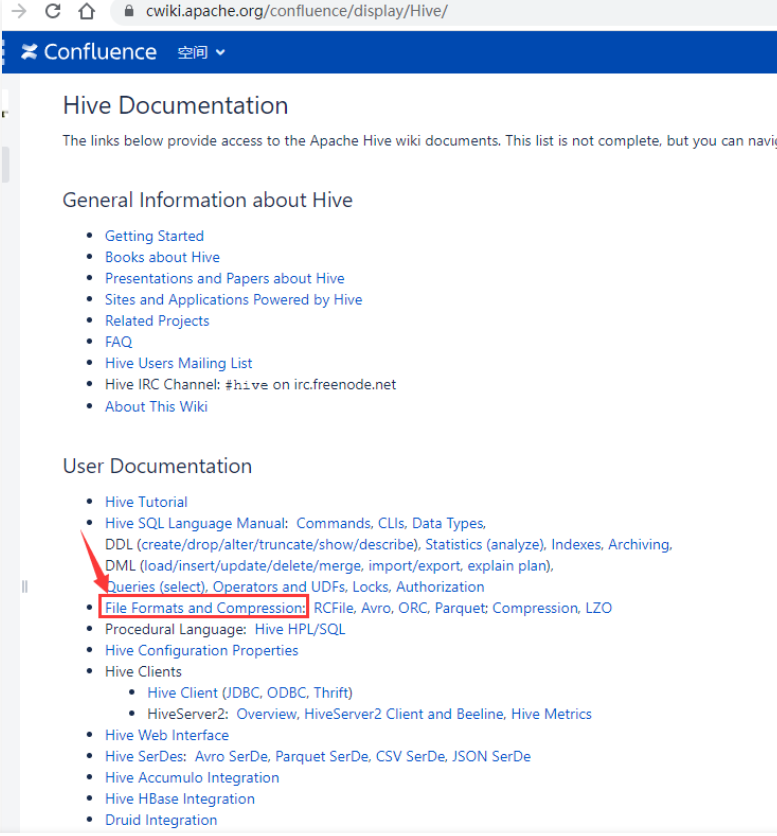
Task: Open the Getting Started link
Action: coord(154,236)
